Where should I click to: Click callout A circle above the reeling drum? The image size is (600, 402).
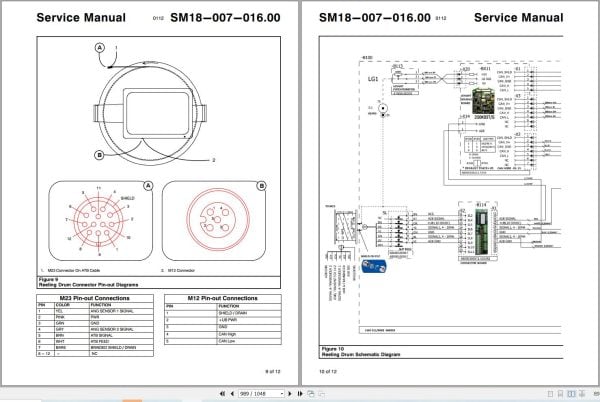[x=99, y=48]
